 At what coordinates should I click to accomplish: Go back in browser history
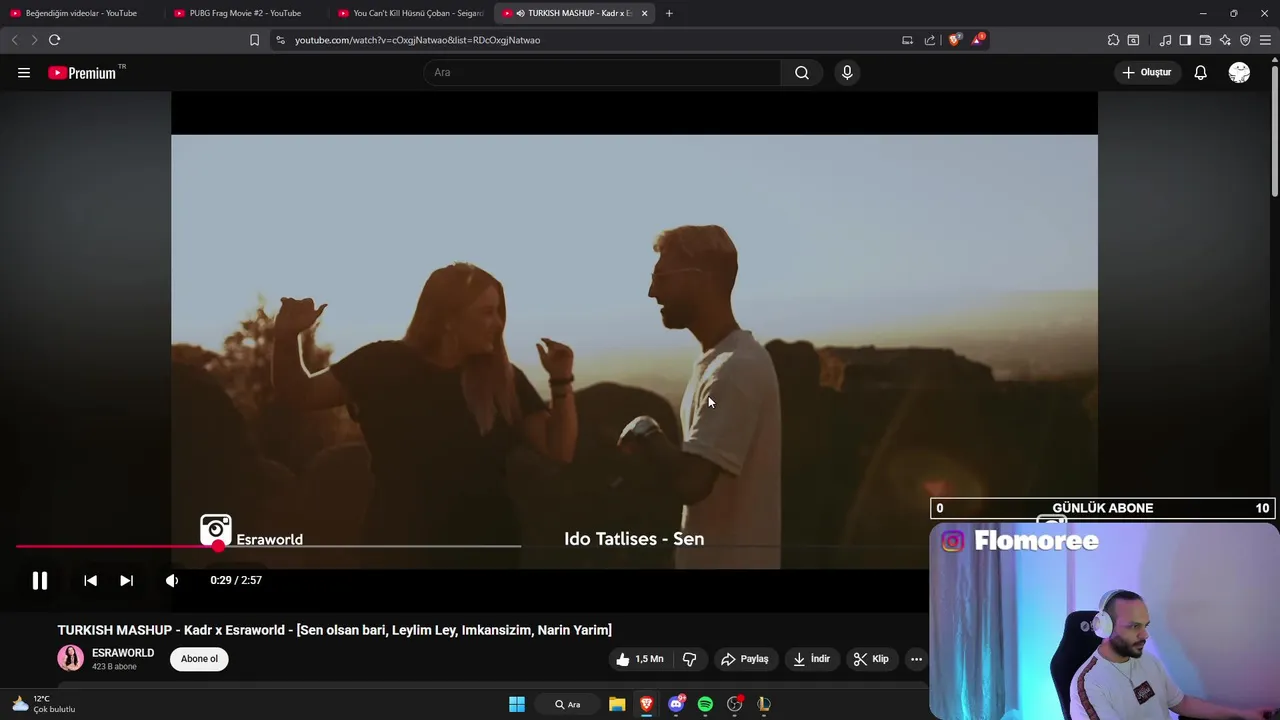(x=14, y=40)
